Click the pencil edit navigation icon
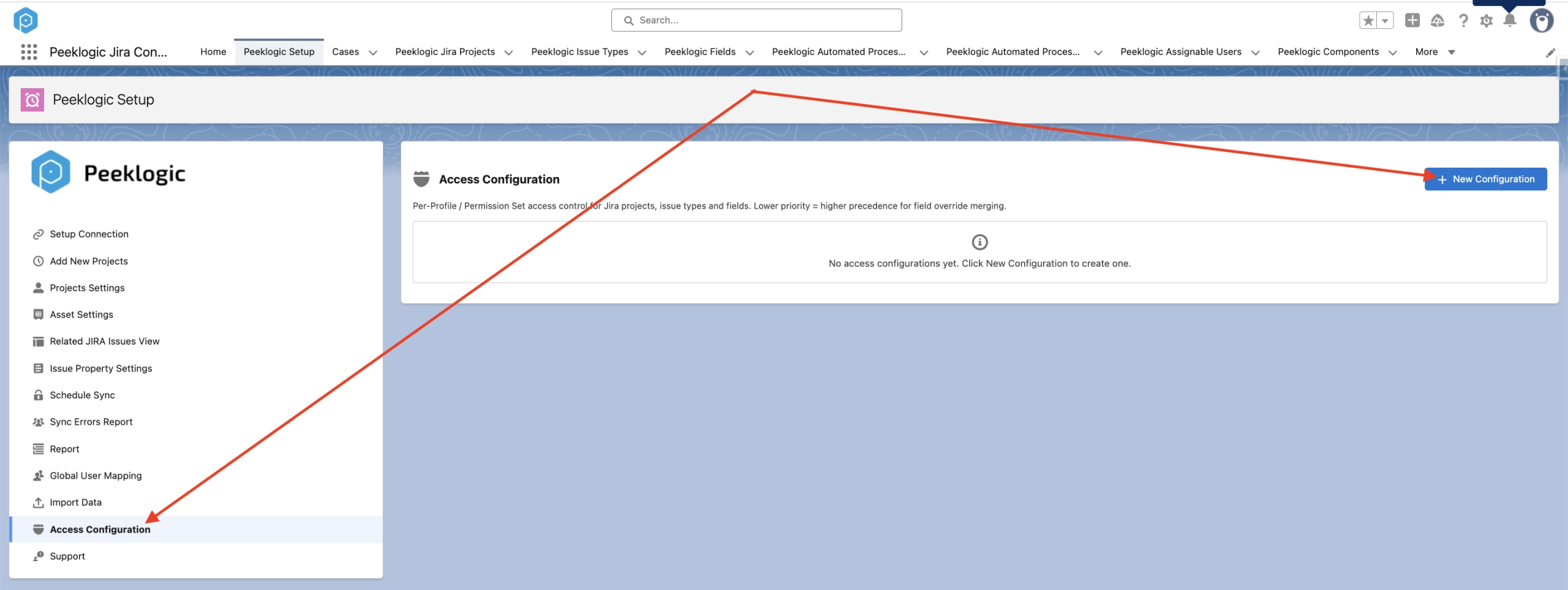Screen dimensions: 1568x590 click(x=1550, y=53)
